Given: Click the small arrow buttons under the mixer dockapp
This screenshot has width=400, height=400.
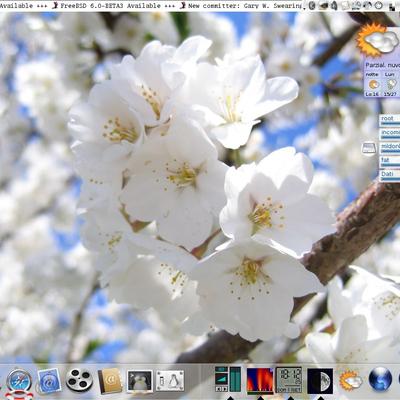Looking at the screenshot, I should point(221,389).
